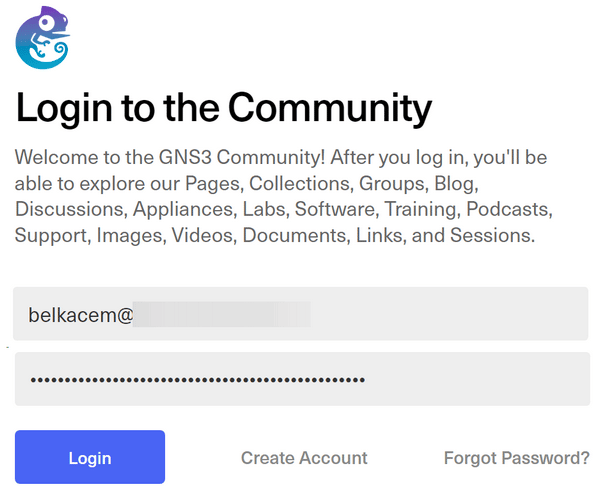Click the Forgot Password? link
600x486 pixels.
coord(516,458)
